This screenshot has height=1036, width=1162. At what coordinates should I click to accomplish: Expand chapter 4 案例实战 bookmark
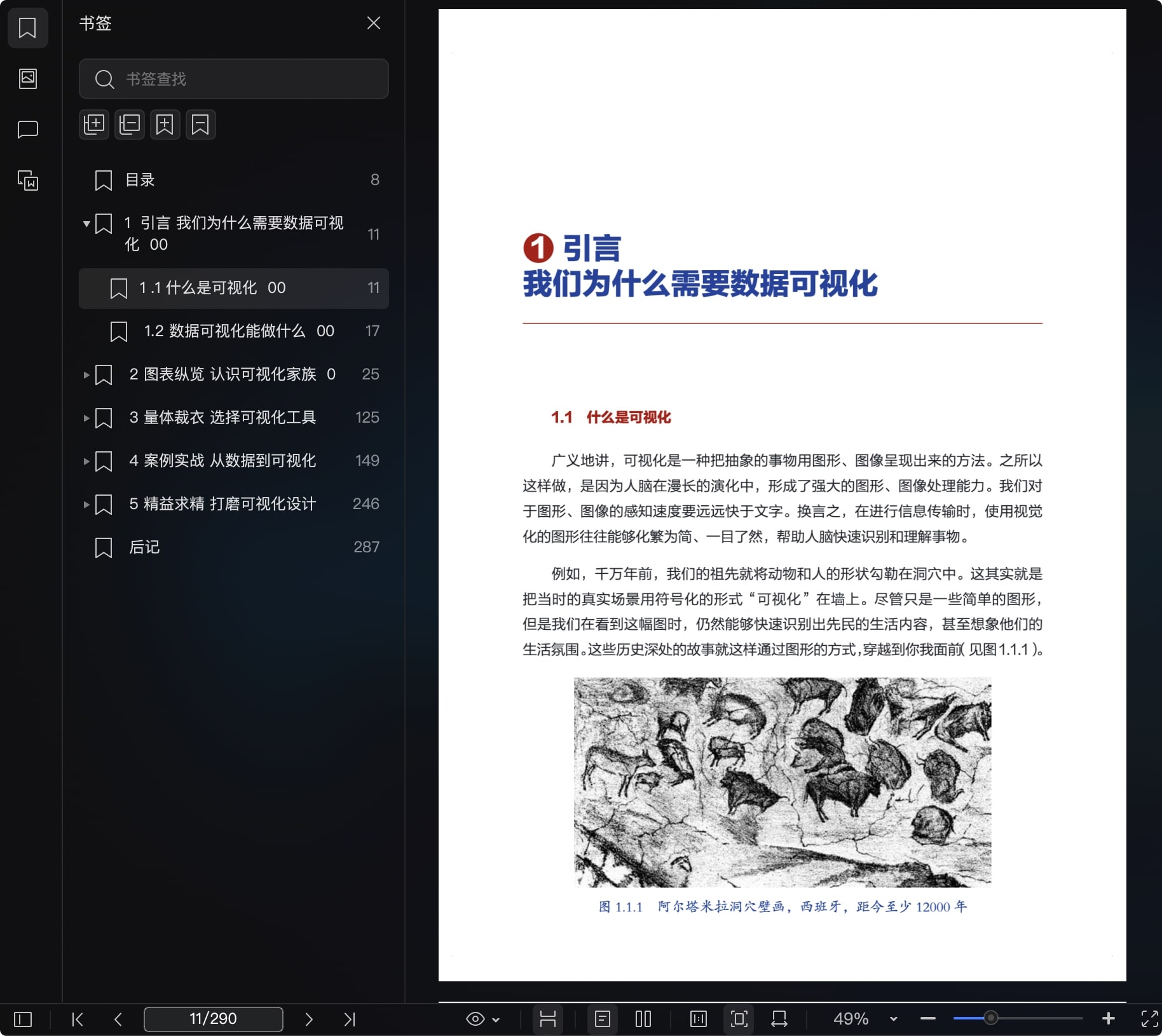[86, 461]
